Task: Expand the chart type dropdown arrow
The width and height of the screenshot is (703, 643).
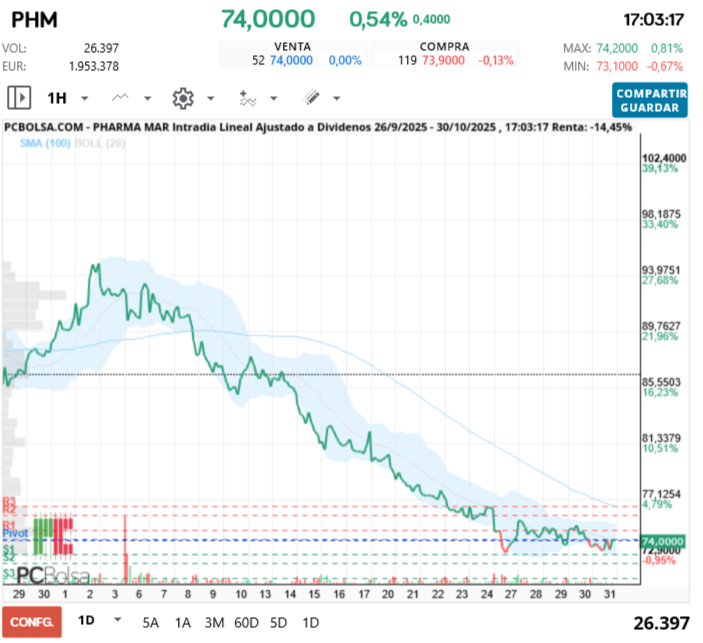Action: click(148, 99)
